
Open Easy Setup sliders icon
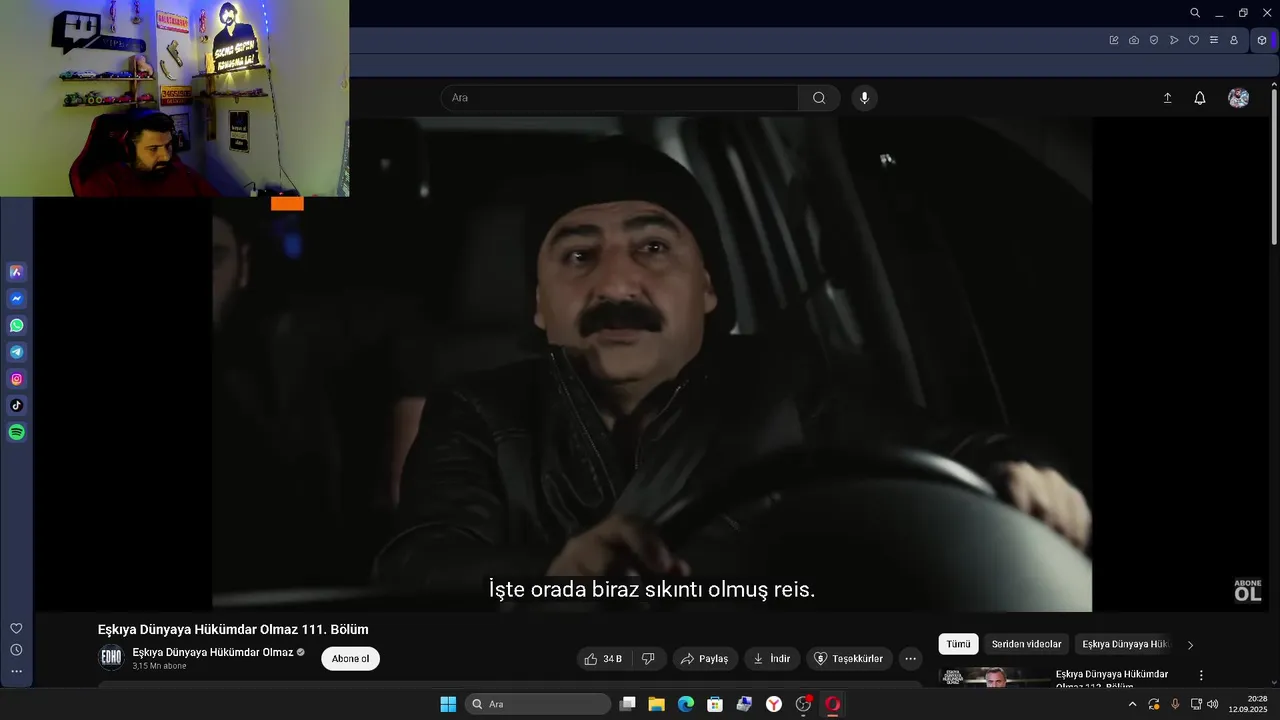[1214, 40]
